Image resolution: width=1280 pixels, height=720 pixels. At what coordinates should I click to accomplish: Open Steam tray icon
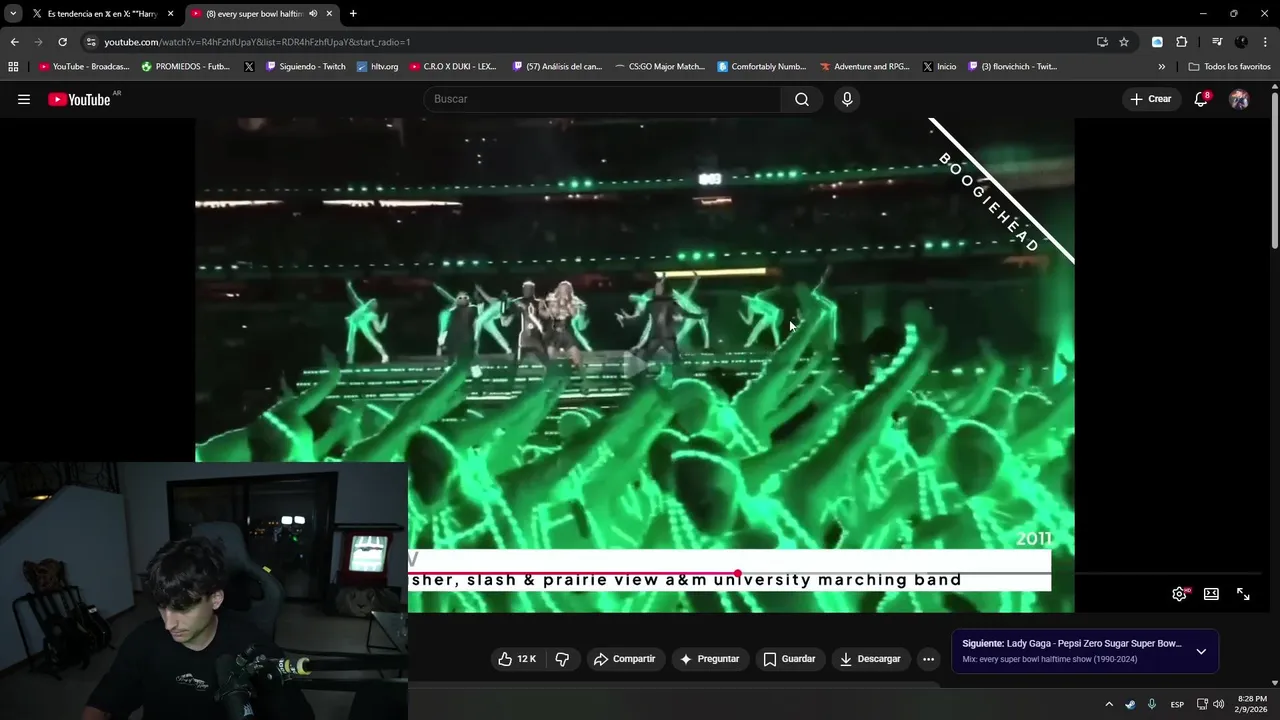tap(1130, 704)
